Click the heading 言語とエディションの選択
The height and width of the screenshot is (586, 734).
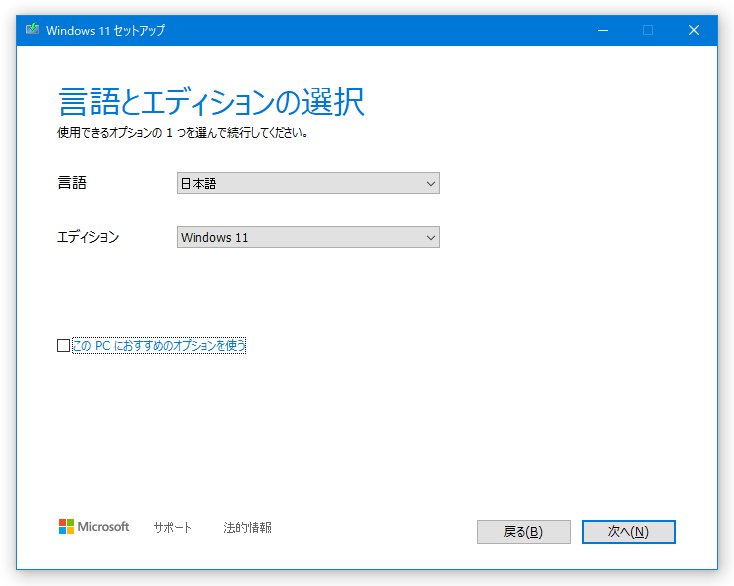211,102
